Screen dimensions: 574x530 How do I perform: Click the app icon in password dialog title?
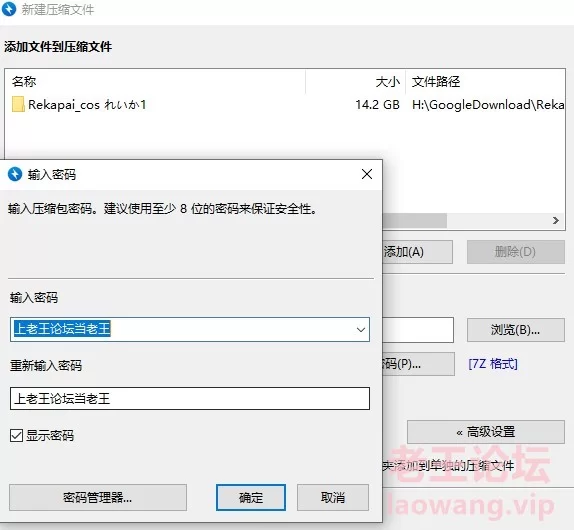(x=15, y=174)
